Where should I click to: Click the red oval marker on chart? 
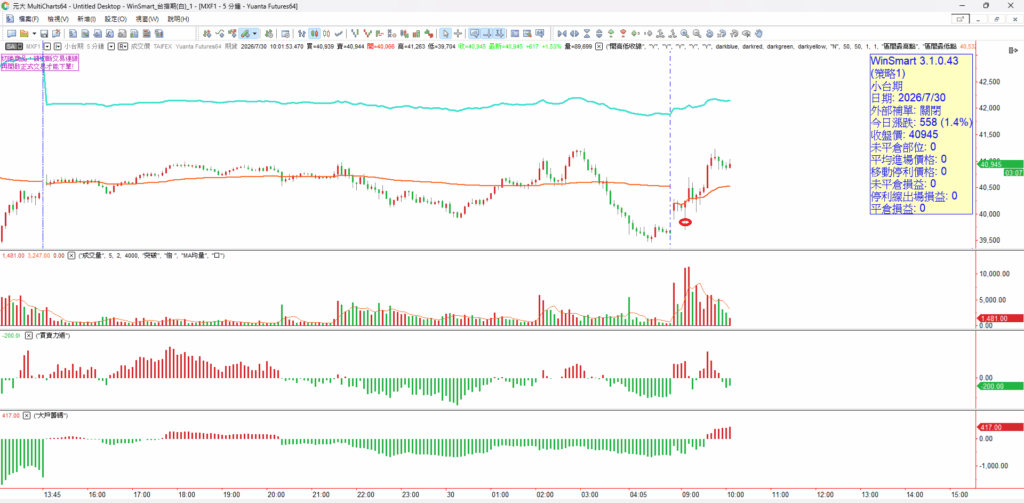point(685,222)
